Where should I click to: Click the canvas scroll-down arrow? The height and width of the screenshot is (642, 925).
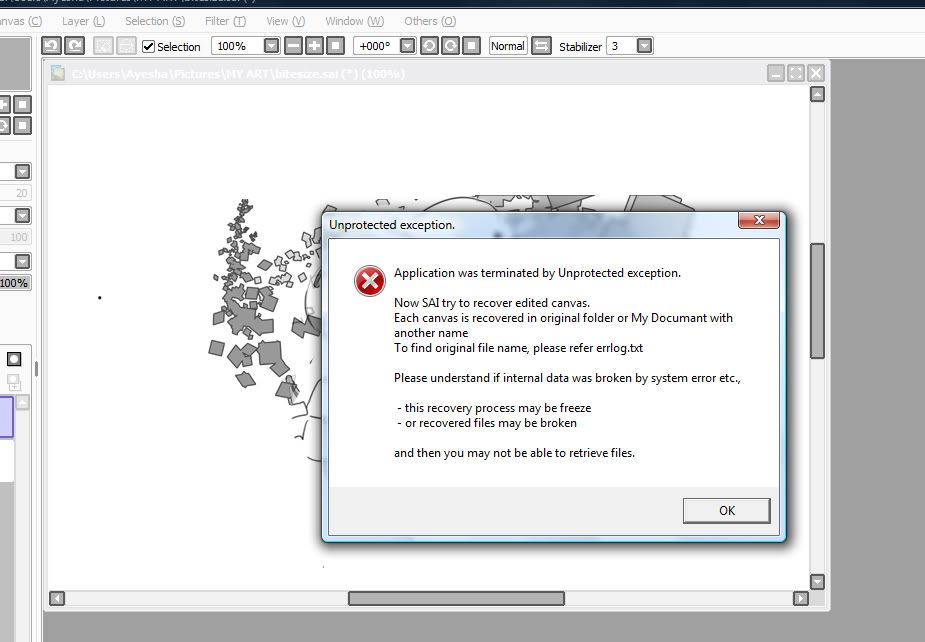pyautogui.click(x=817, y=582)
